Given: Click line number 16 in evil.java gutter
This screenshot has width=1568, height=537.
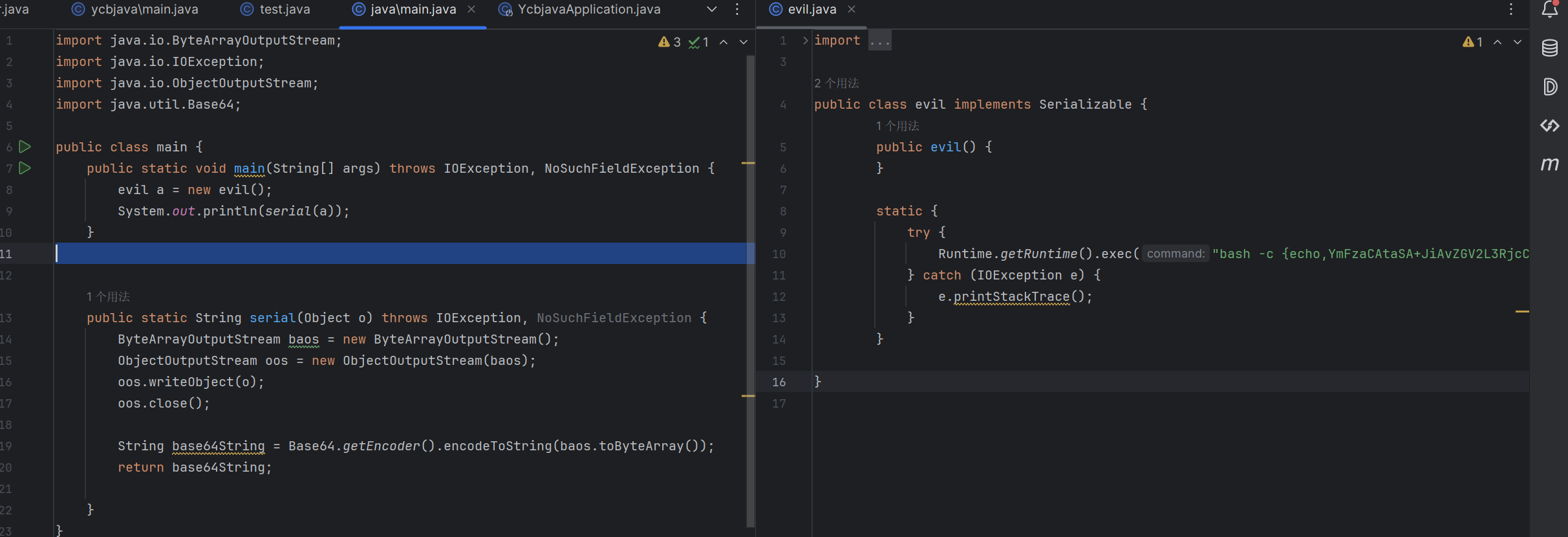Looking at the screenshot, I should (x=779, y=382).
